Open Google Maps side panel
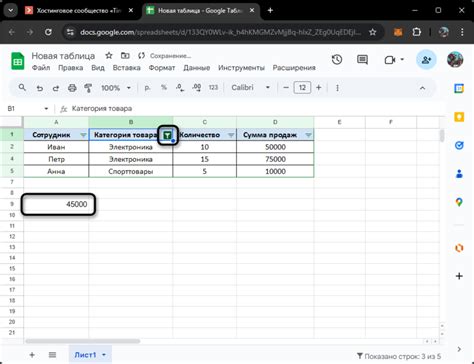 tap(459, 202)
